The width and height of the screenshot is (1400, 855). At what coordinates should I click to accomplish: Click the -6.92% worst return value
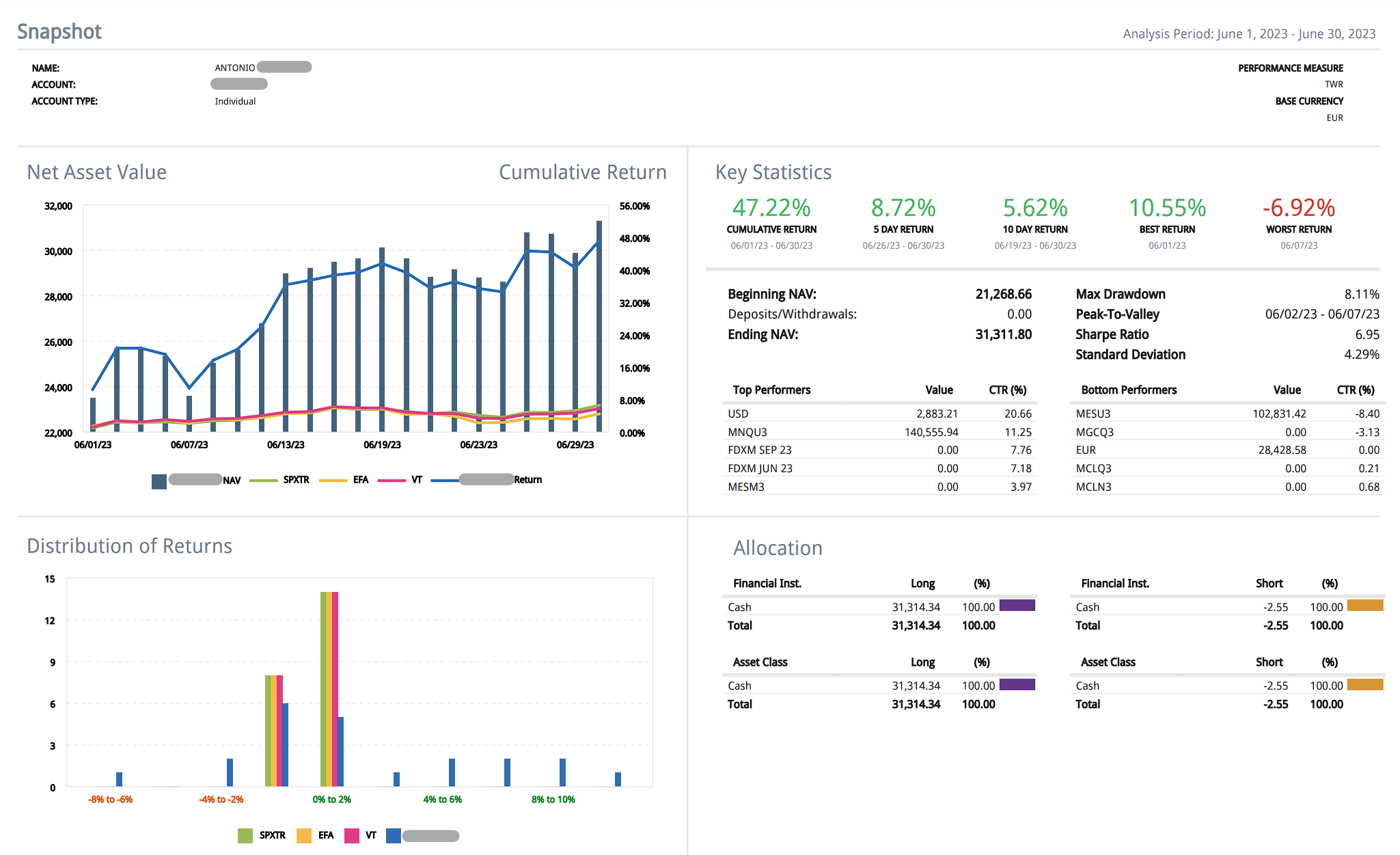[1298, 208]
